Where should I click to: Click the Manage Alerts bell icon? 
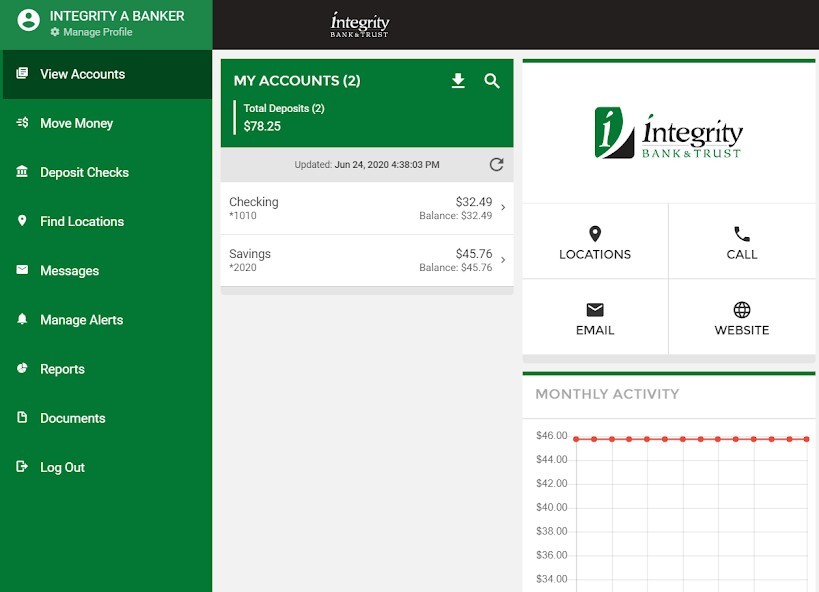[x=22, y=319]
